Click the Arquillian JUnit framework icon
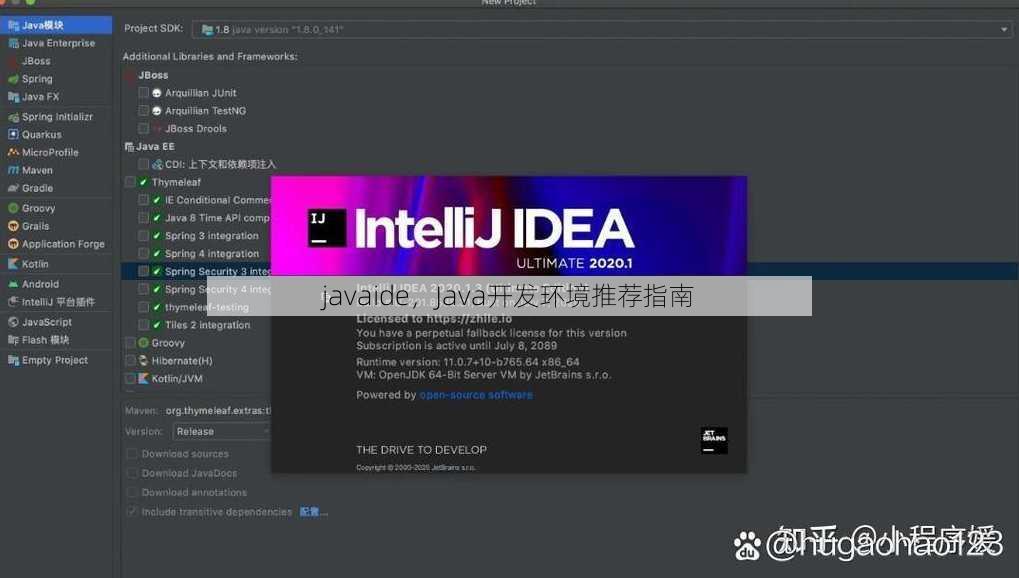 coord(157,93)
